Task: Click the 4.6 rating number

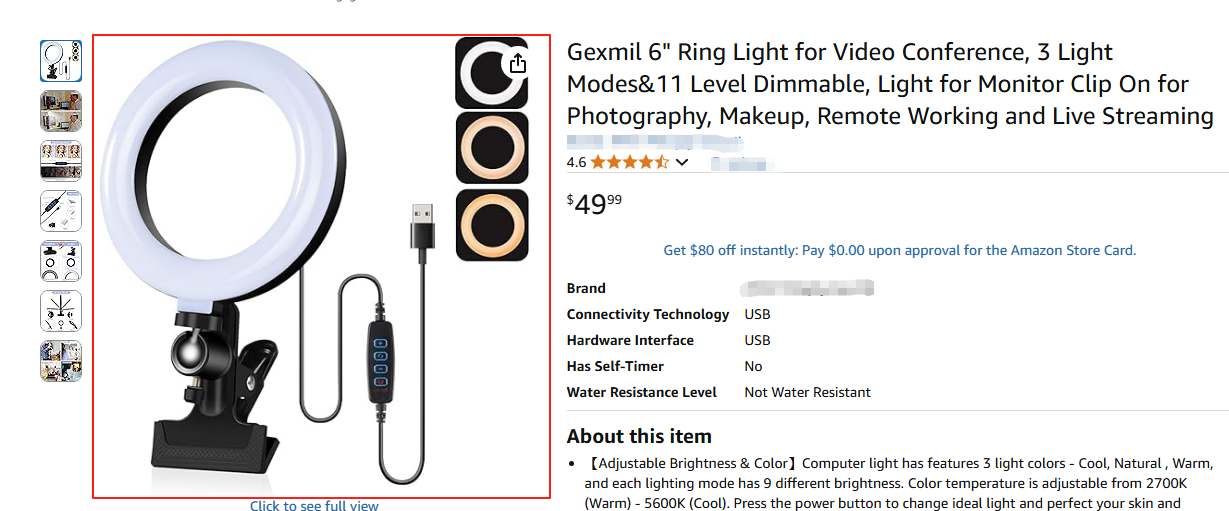Action: (x=576, y=162)
